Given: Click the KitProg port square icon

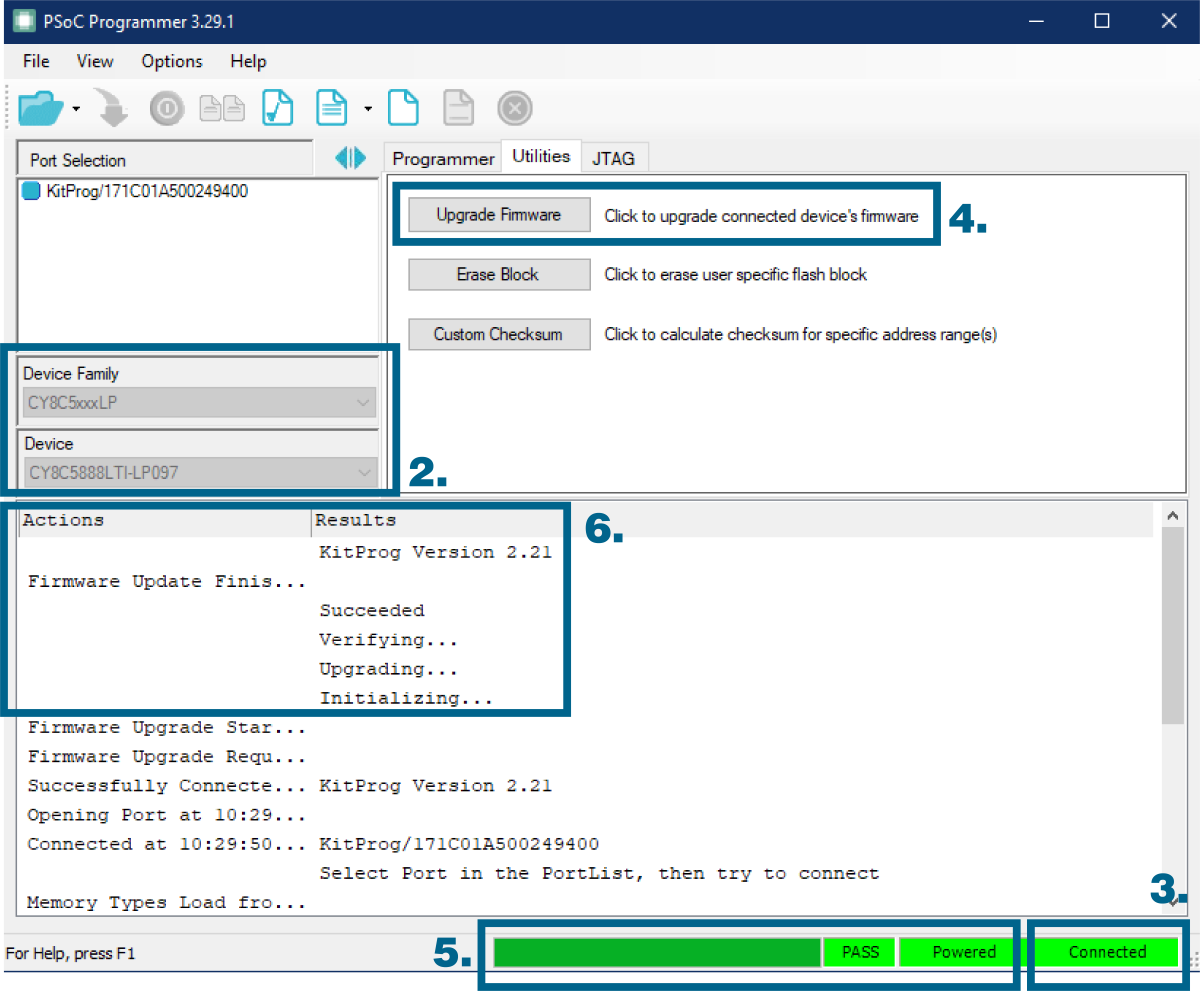Looking at the screenshot, I should (x=31, y=191).
